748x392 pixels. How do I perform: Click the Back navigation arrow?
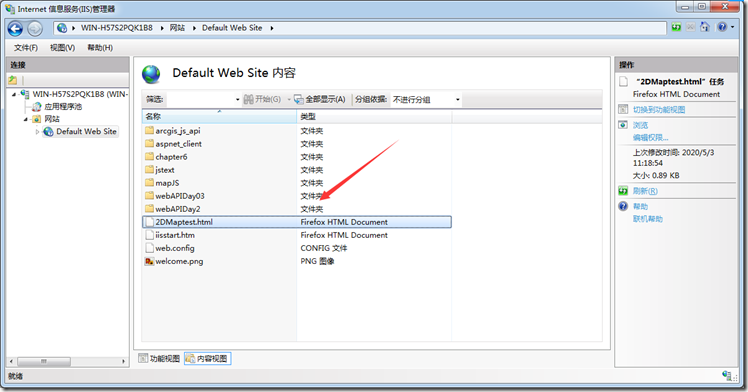click(x=15, y=29)
